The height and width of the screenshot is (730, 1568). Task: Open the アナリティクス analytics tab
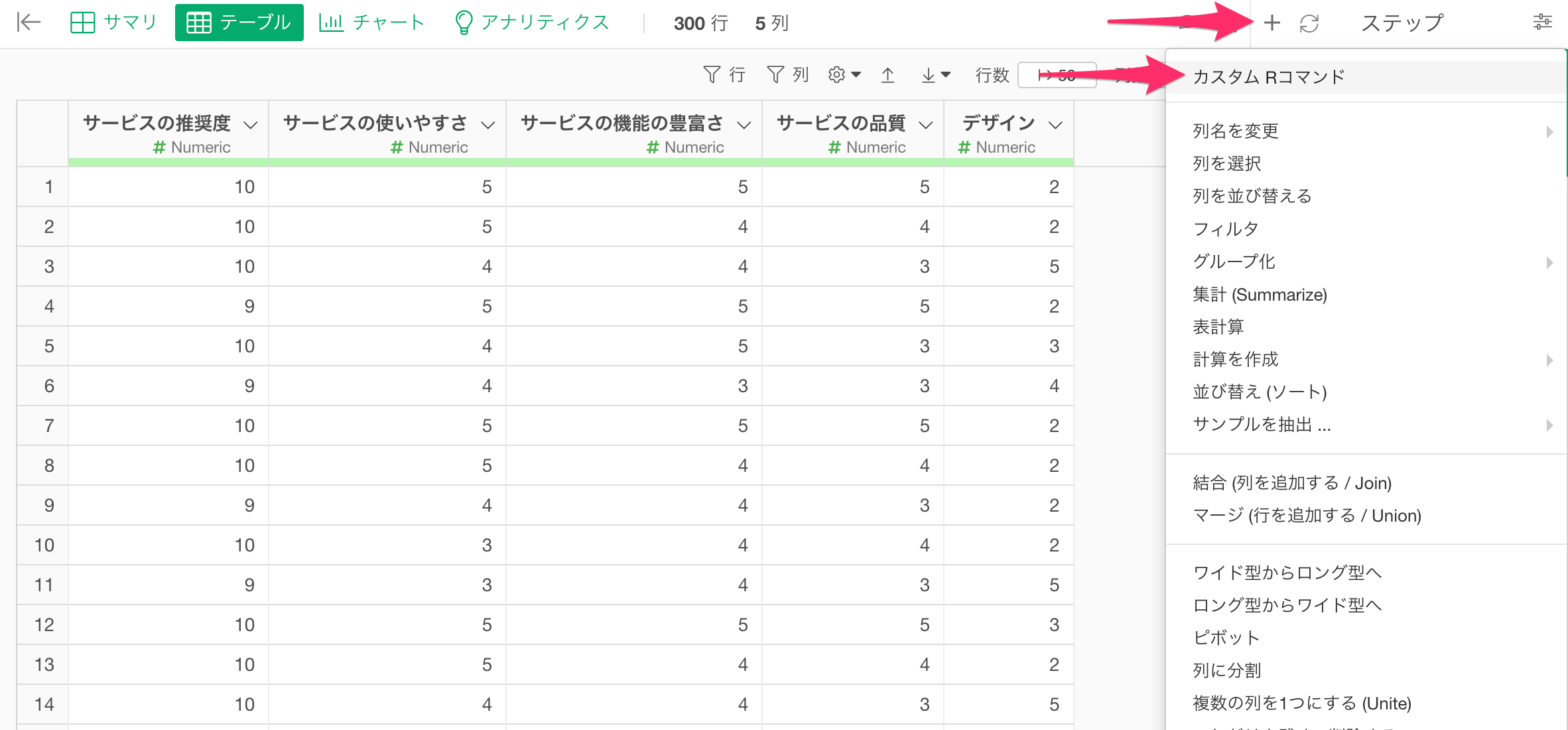tap(531, 23)
